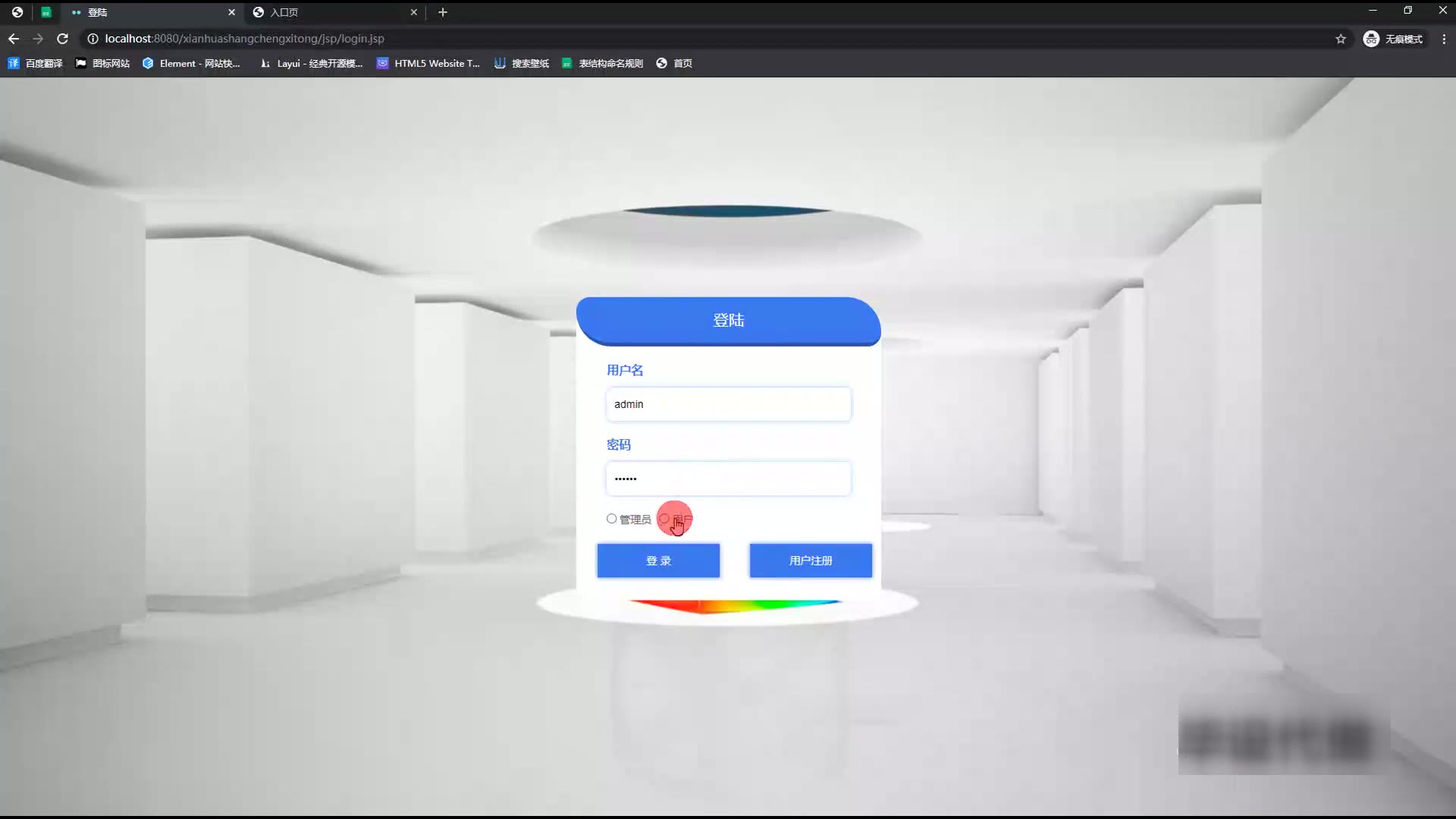Image resolution: width=1456 pixels, height=819 pixels.
Task: Select the 用户 radio button
Action: point(664,519)
